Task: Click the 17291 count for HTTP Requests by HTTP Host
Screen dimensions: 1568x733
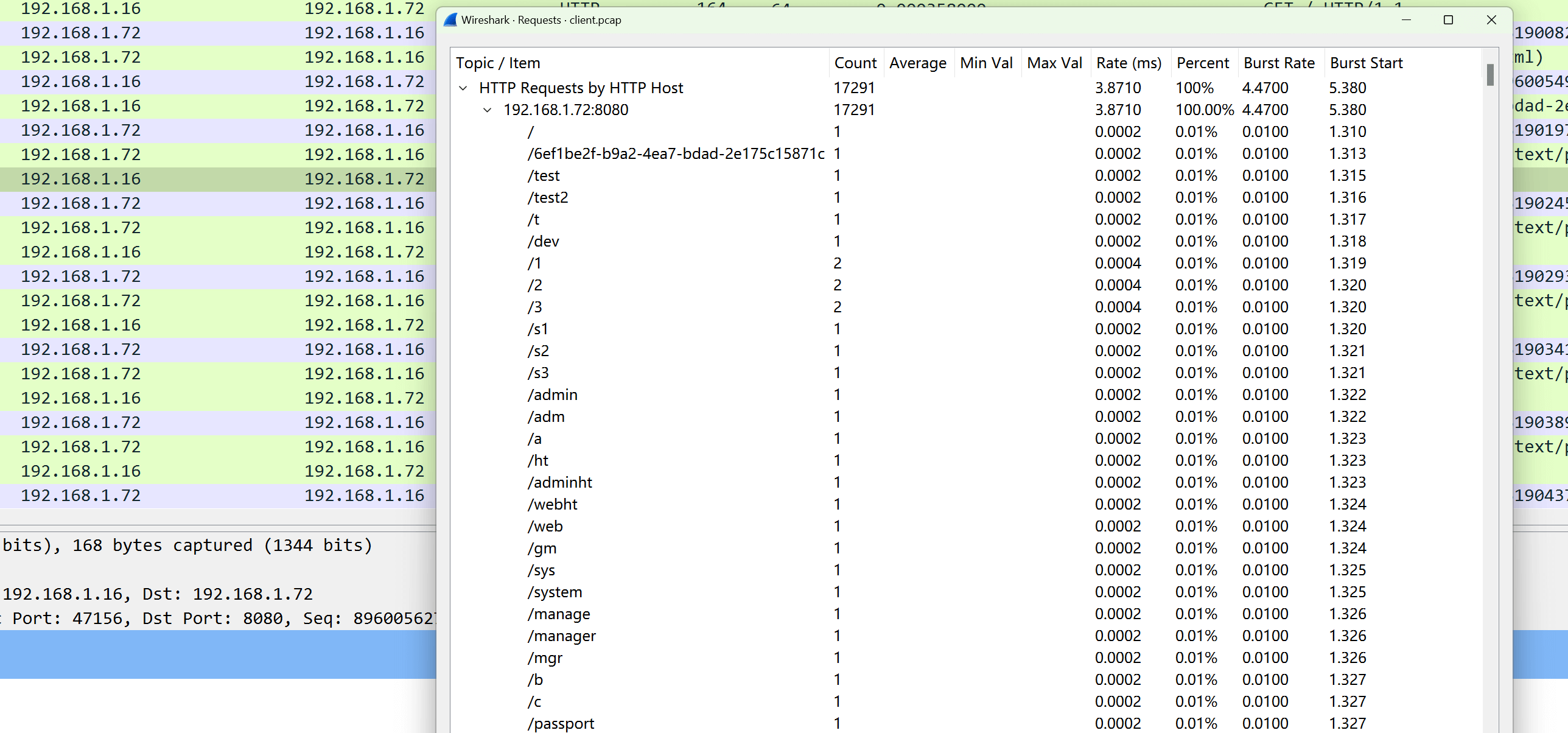Action: point(854,88)
